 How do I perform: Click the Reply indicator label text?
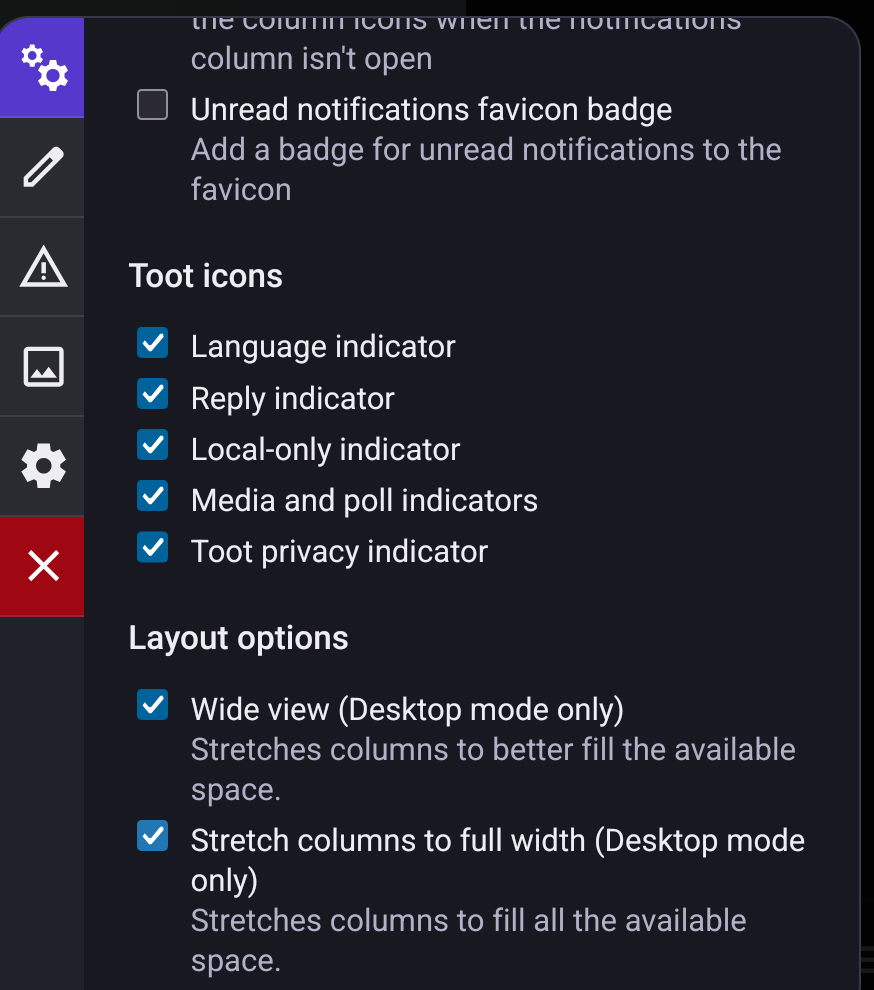coord(292,398)
